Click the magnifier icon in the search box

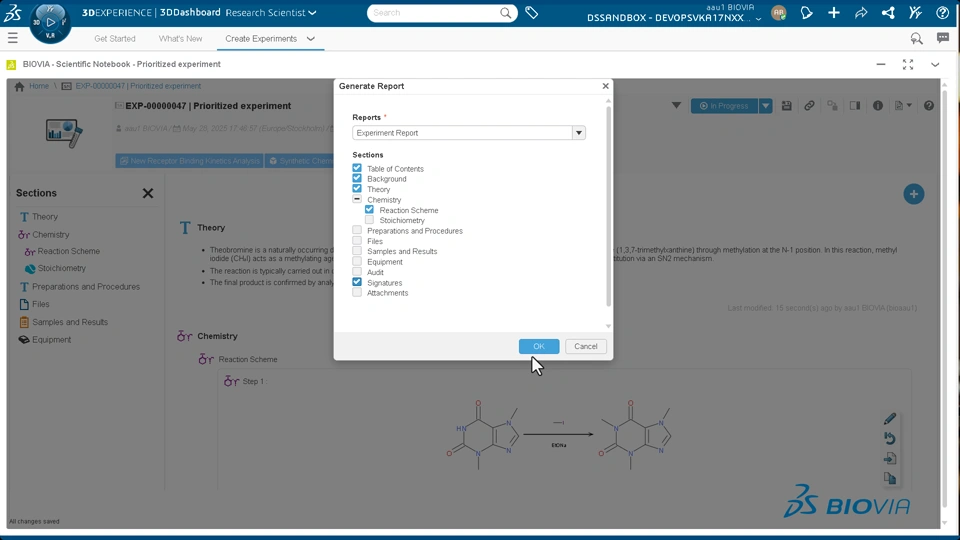505,13
